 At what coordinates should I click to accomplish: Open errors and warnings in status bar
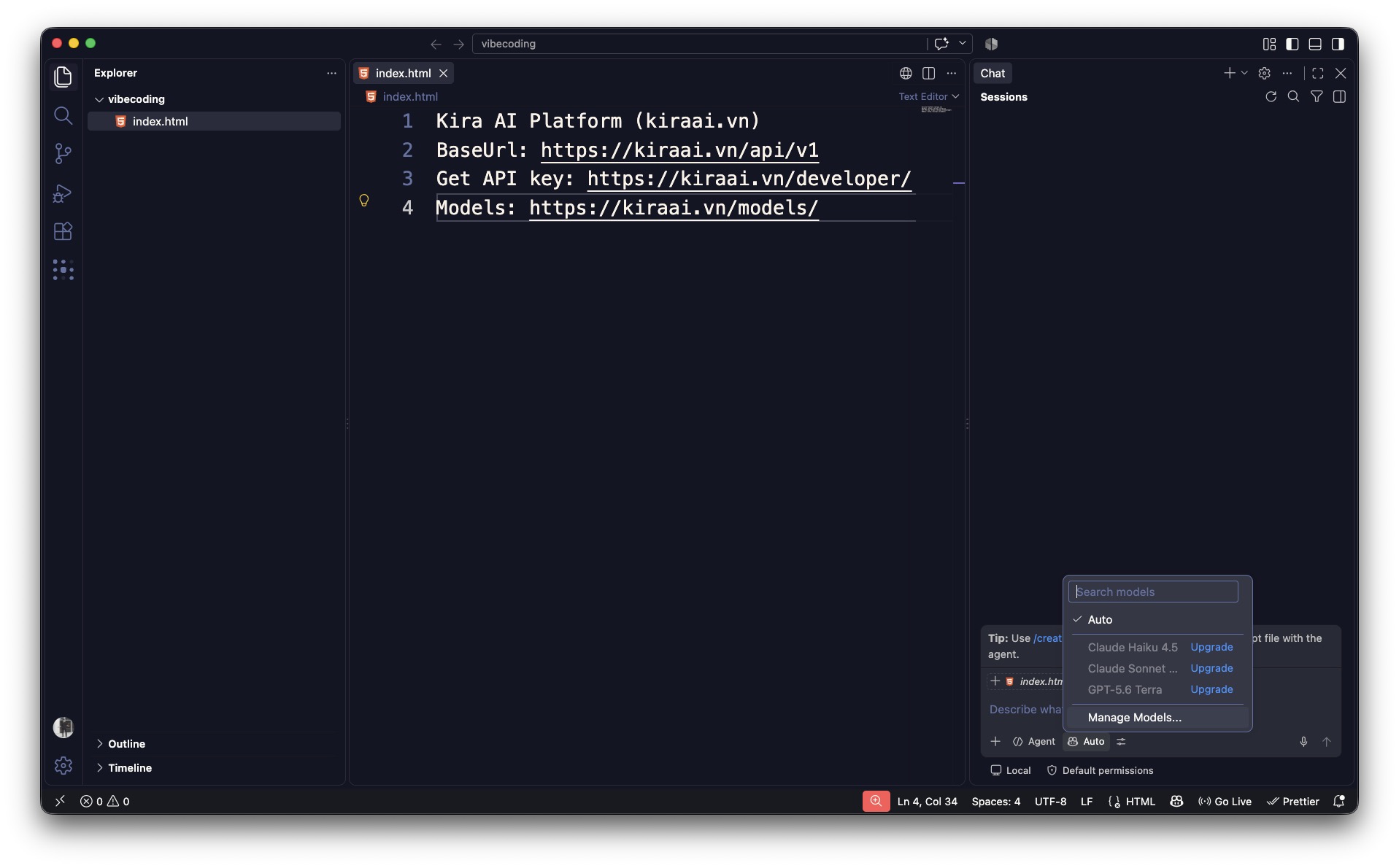click(104, 802)
